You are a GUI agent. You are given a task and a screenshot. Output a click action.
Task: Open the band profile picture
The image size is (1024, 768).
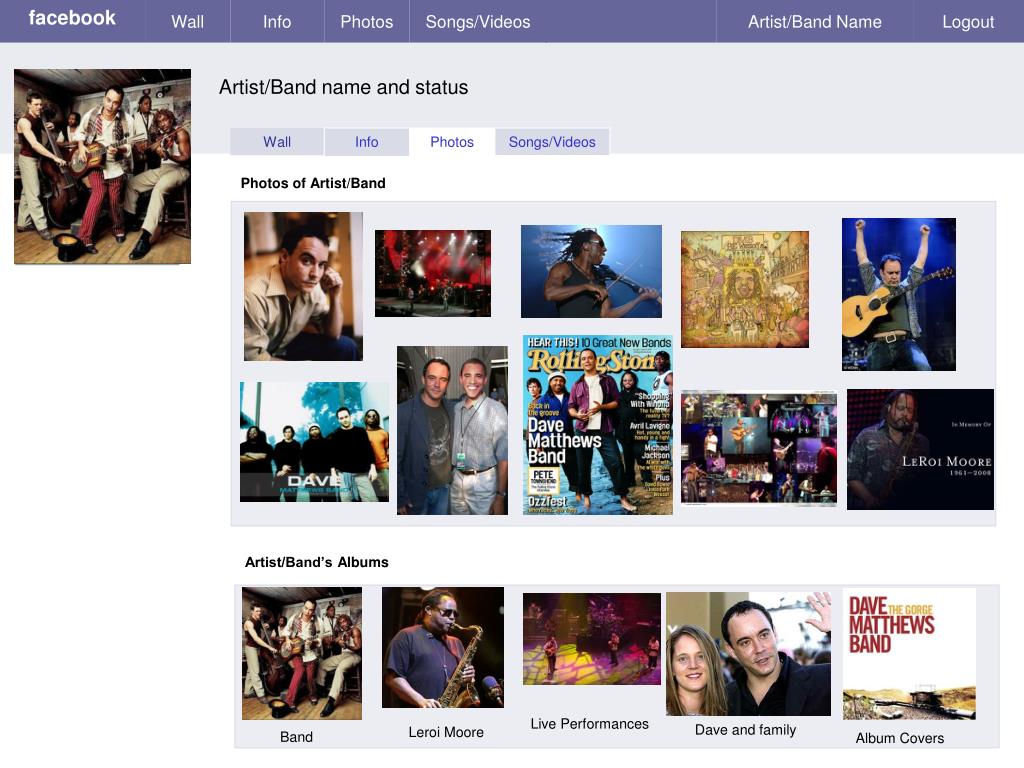[102, 166]
